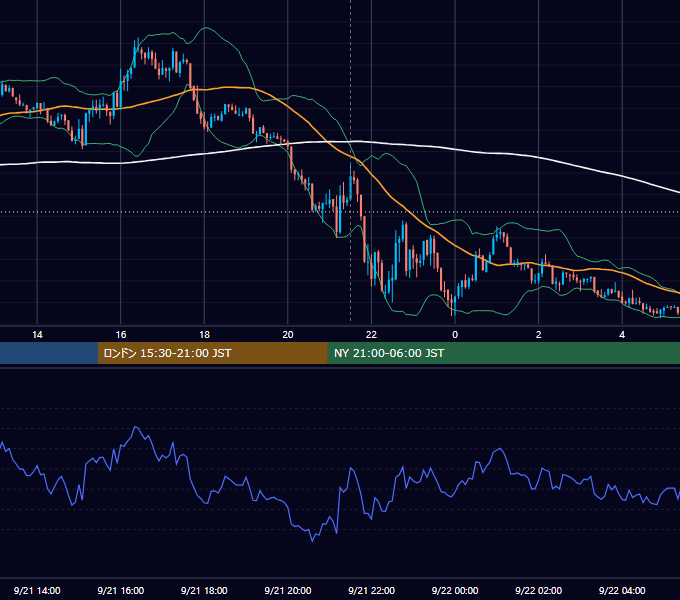Click the 4 hour label on time axis
680x600 pixels.
pyautogui.click(x=622, y=335)
